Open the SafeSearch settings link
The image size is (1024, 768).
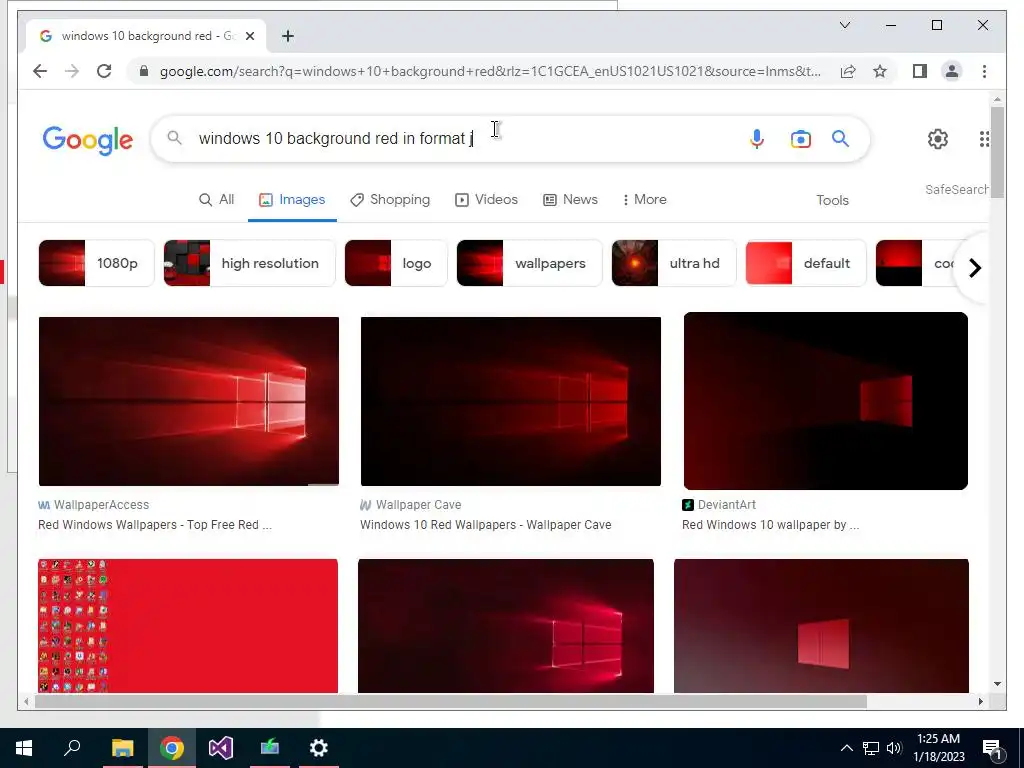956,189
